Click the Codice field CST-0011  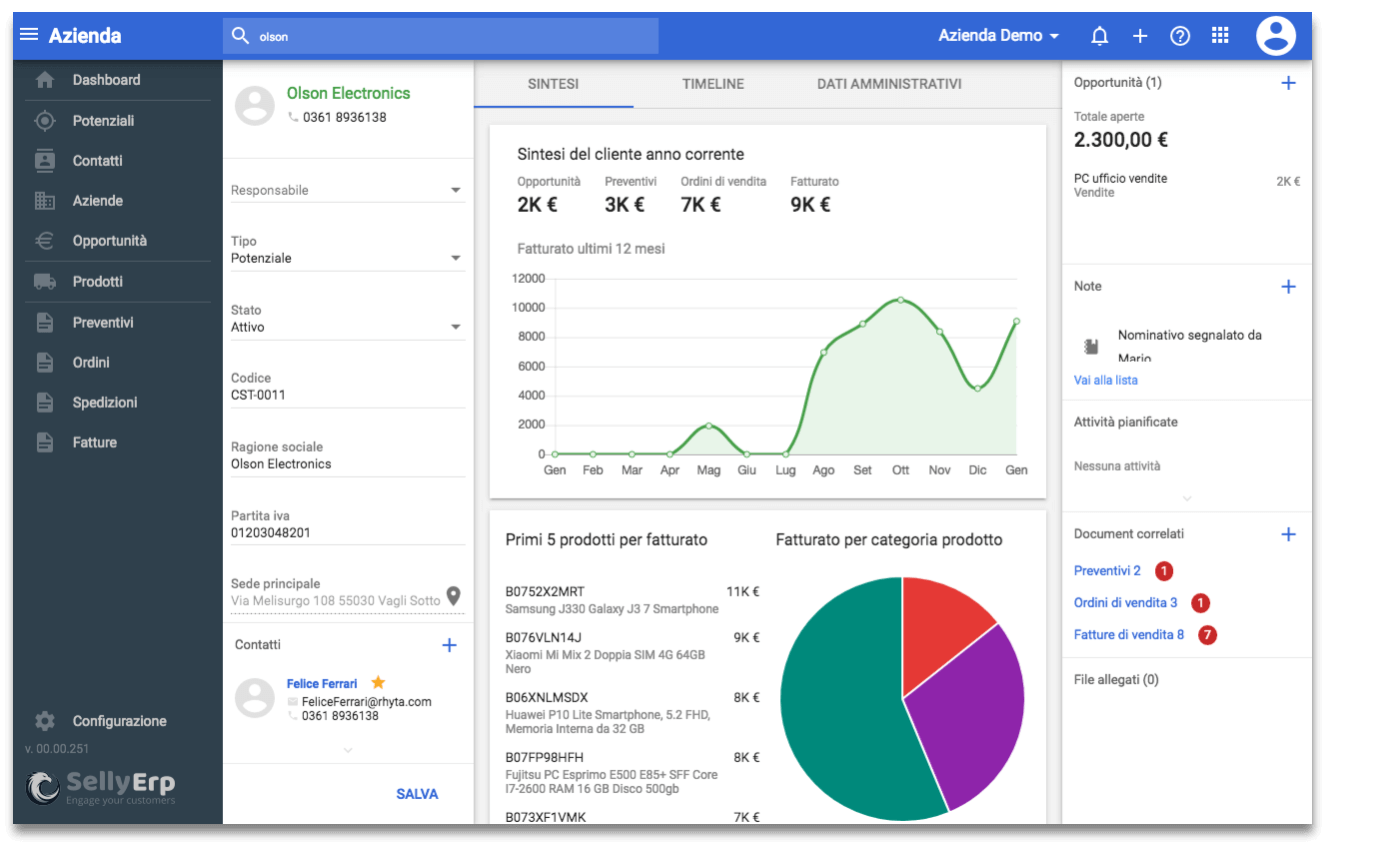(x=348, y=387)
